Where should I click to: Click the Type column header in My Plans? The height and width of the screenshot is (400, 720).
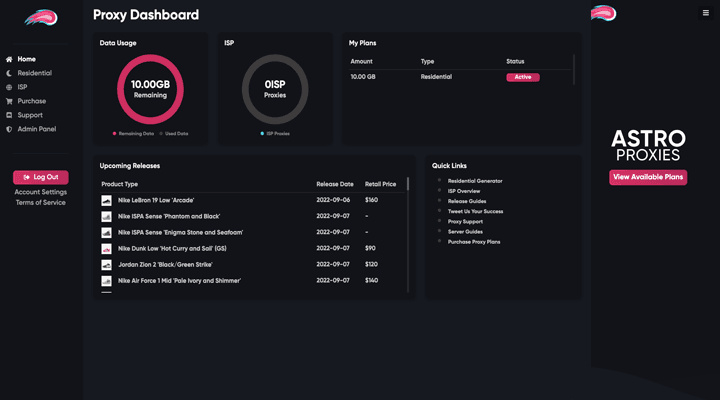click(427, 62)
